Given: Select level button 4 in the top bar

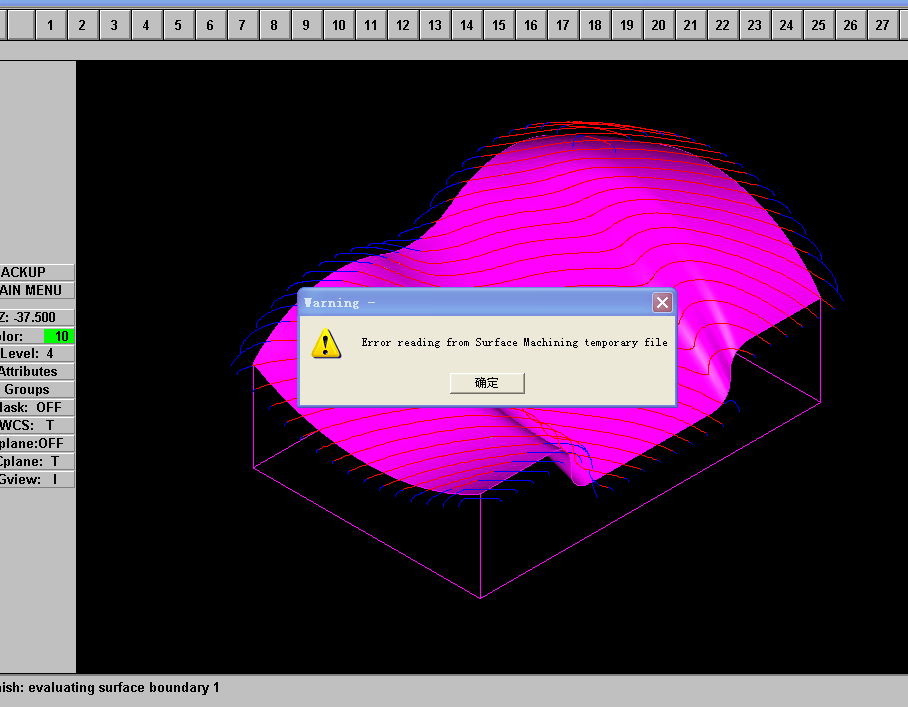Looking at the screenshot, I should pos(146,25).
